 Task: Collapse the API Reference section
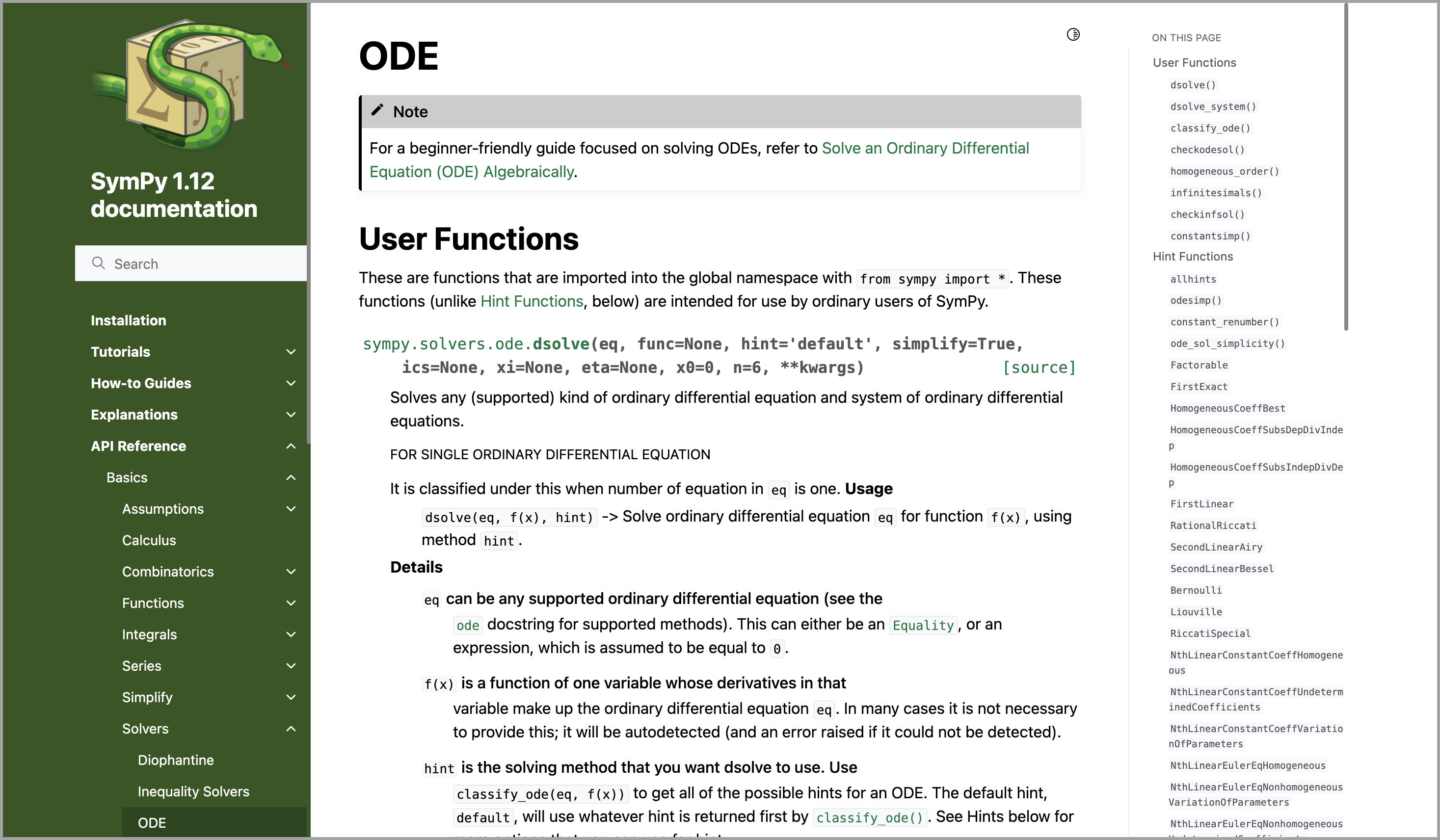pyautogui.click(x=290, y=446)
